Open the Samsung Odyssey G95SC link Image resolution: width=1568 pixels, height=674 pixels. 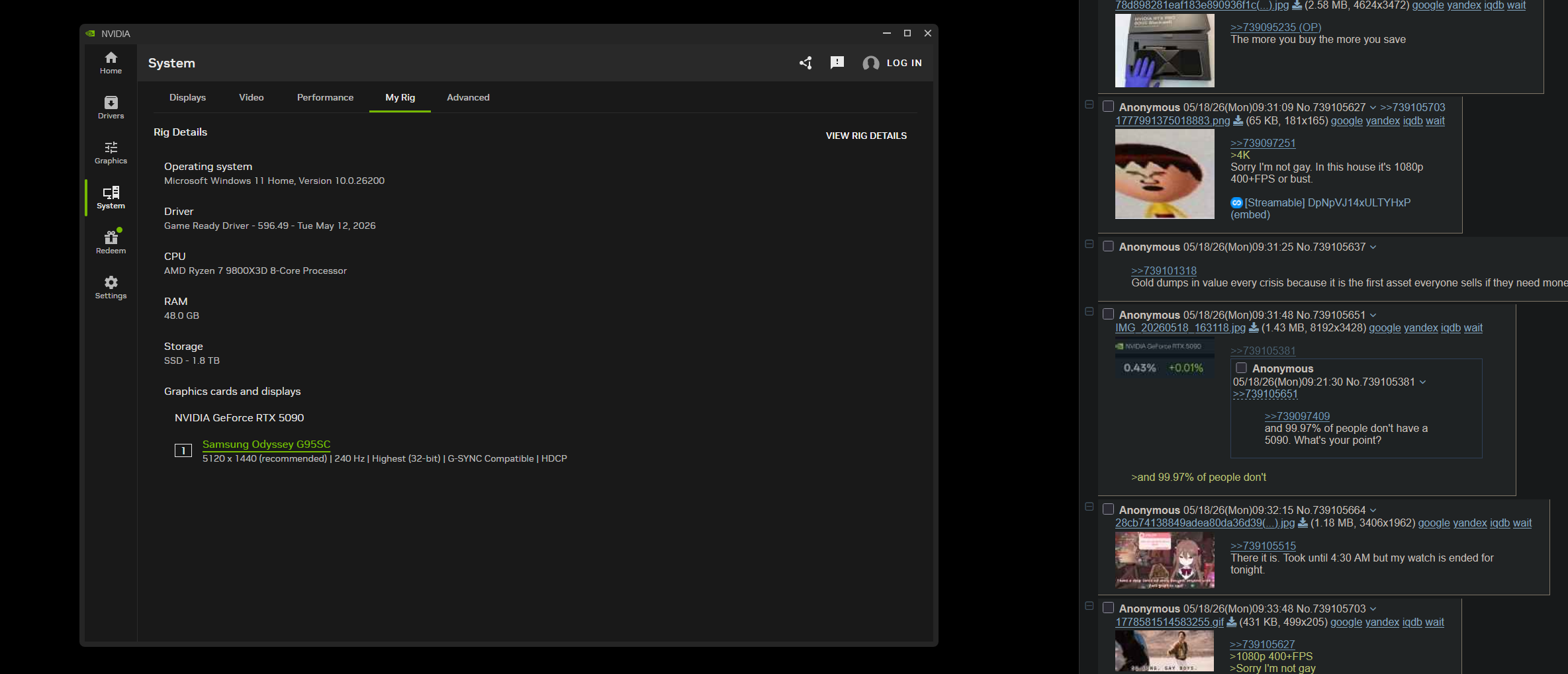[266, 444]
